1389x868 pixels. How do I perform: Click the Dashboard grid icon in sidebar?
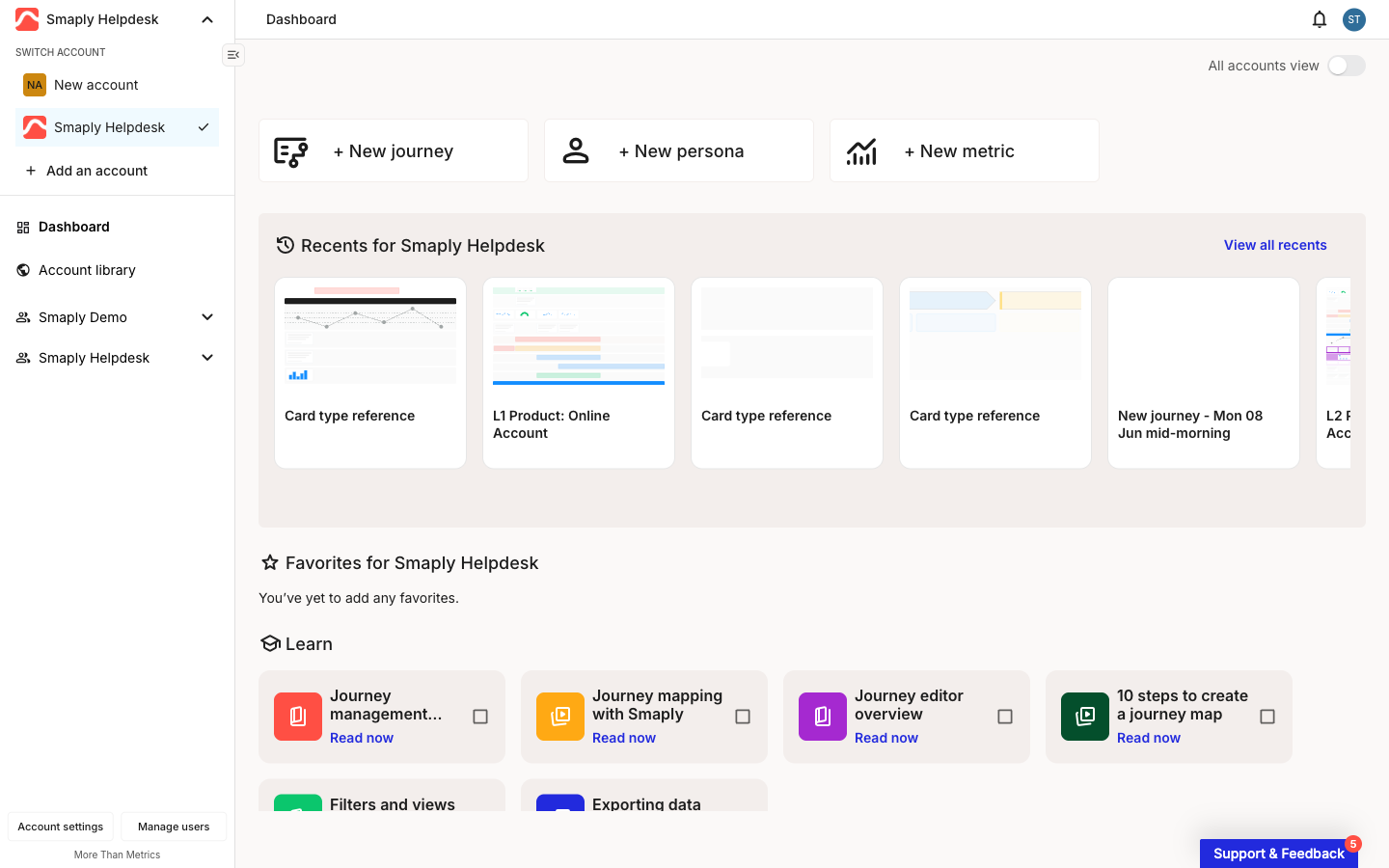(x=23, y=228)
